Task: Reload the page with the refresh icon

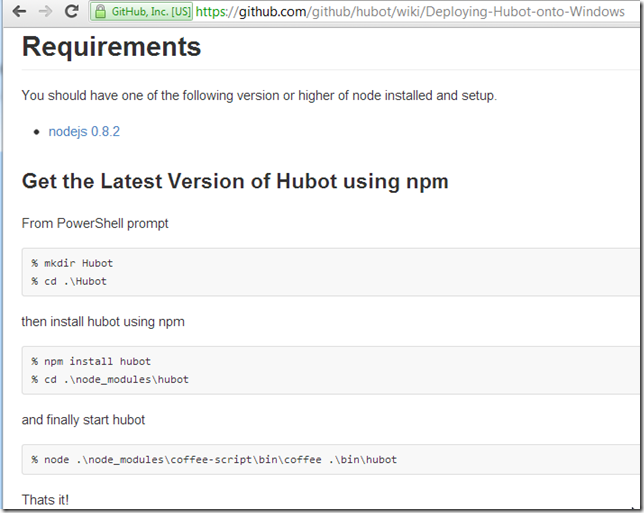Action: tap(71, 12)
